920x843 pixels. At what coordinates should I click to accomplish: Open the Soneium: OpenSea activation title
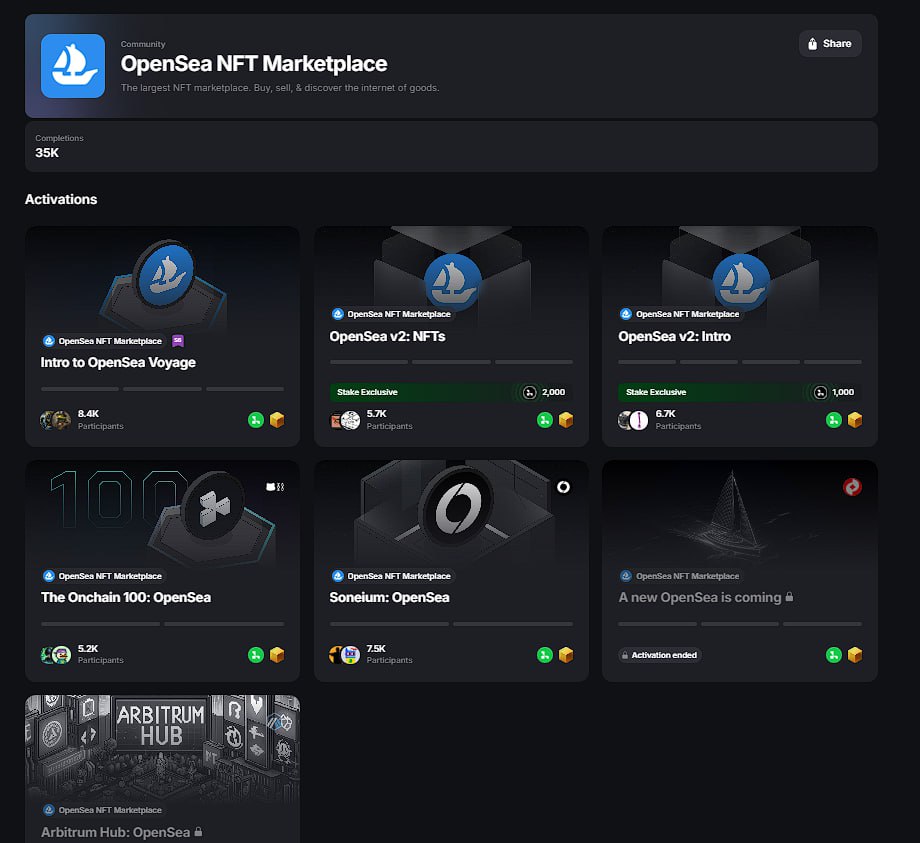click(x=389, y=597)
